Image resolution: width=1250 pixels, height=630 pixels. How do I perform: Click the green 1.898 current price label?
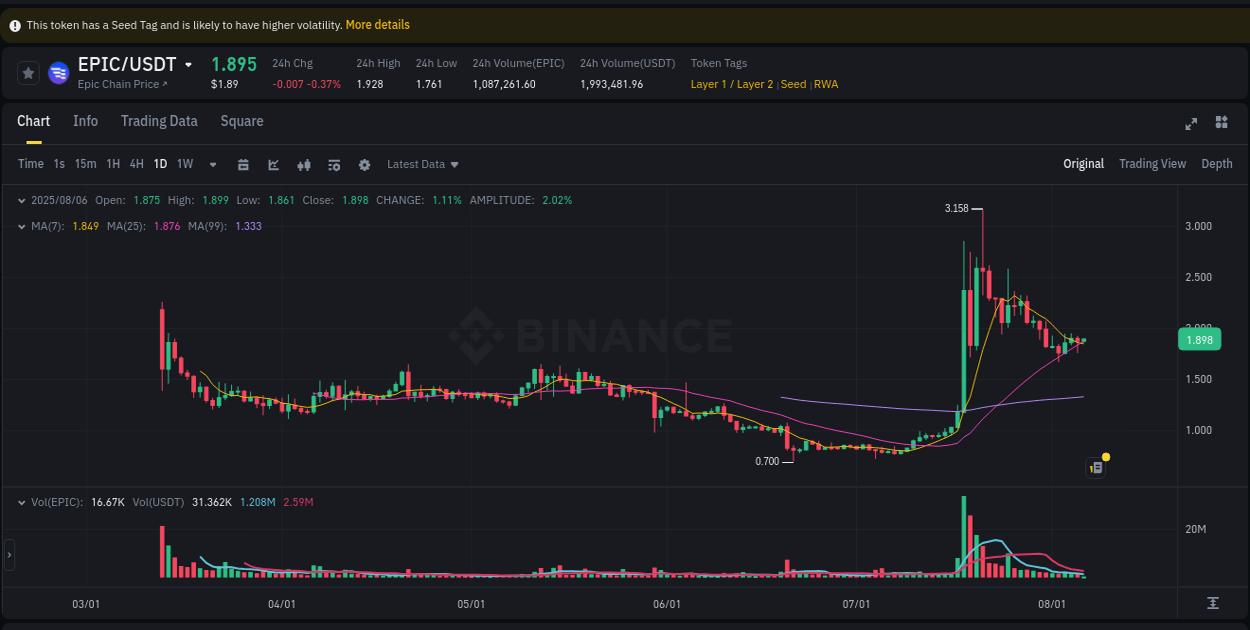point(1199,339)
